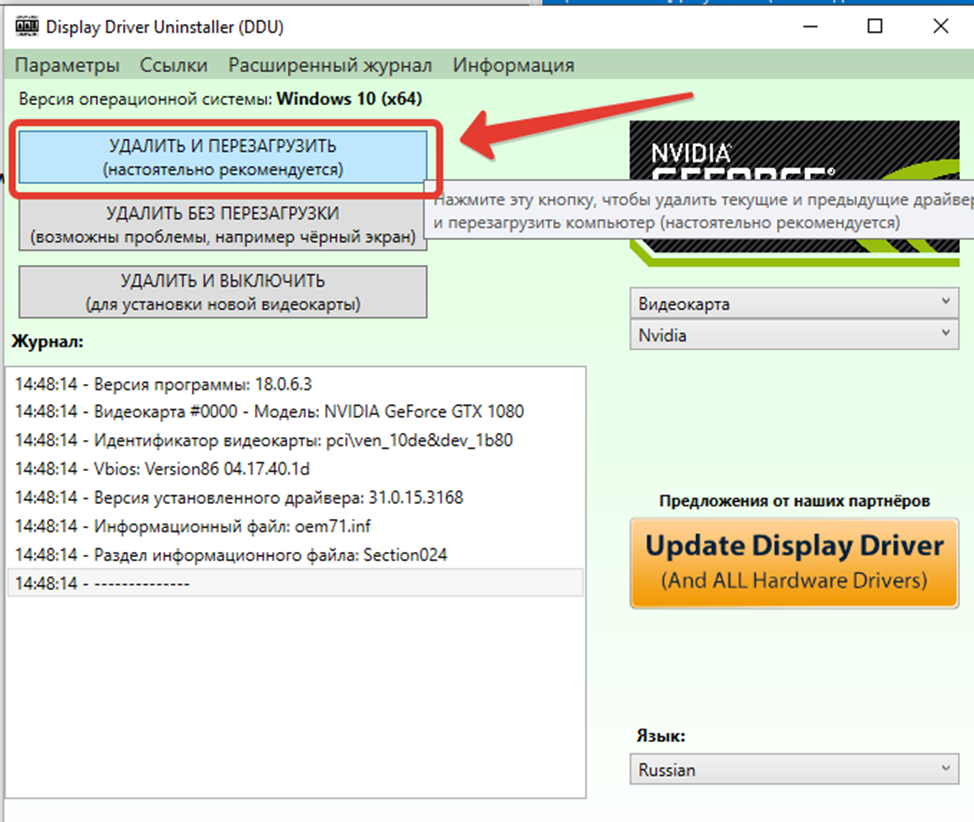Viewport: 974px width, 822px height.
Task: Open the Параметры menu
Action: (67, 65)
